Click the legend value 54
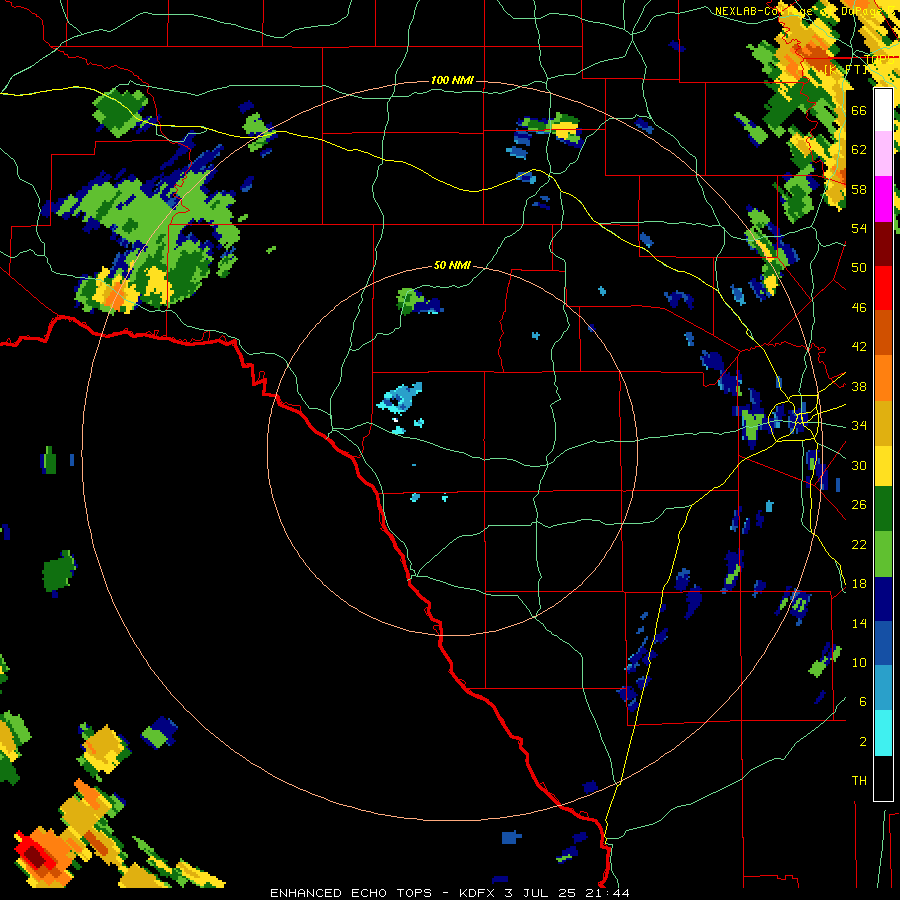 pos(859,228)
